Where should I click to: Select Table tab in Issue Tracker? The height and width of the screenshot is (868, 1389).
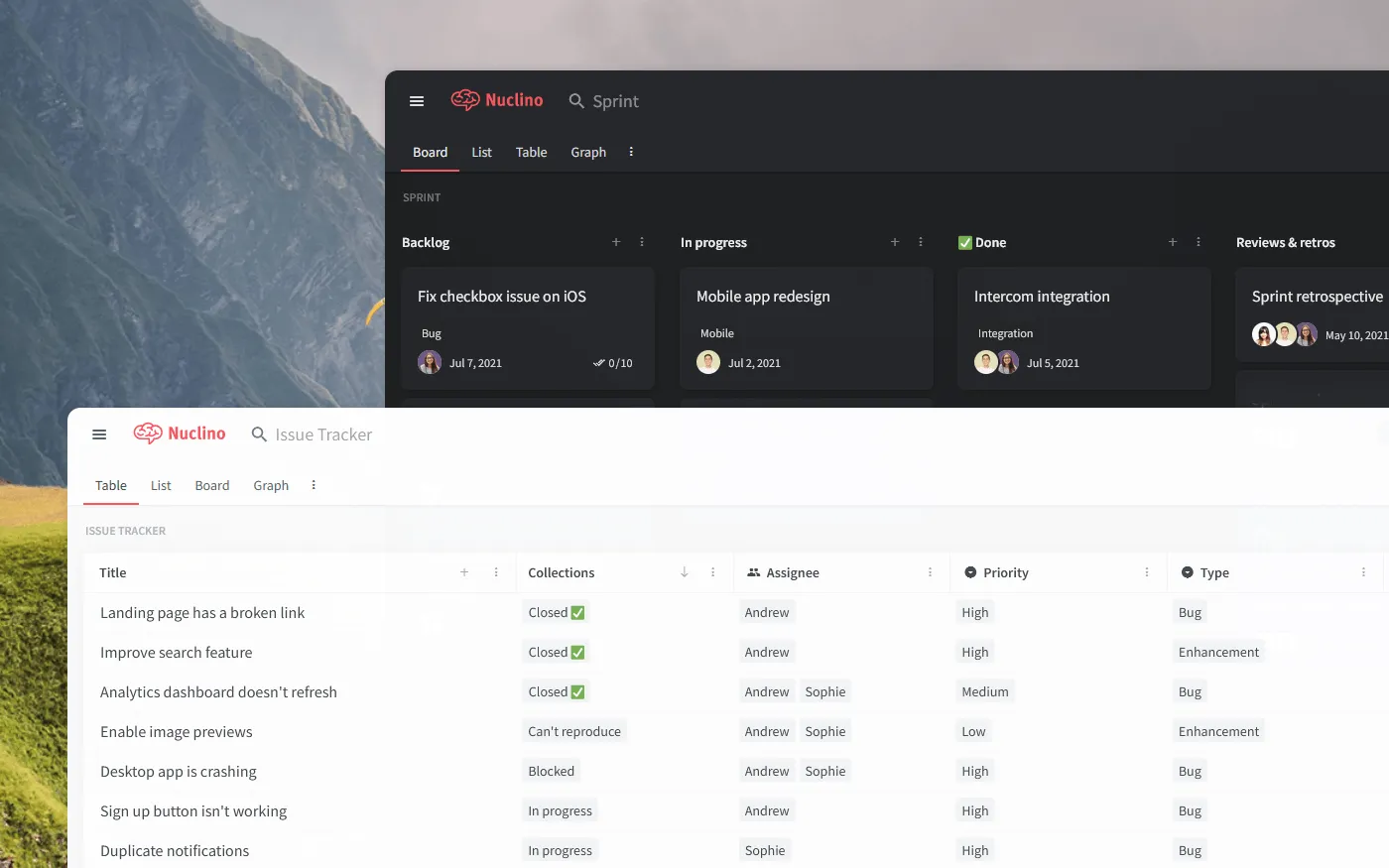tap(111, 485)
